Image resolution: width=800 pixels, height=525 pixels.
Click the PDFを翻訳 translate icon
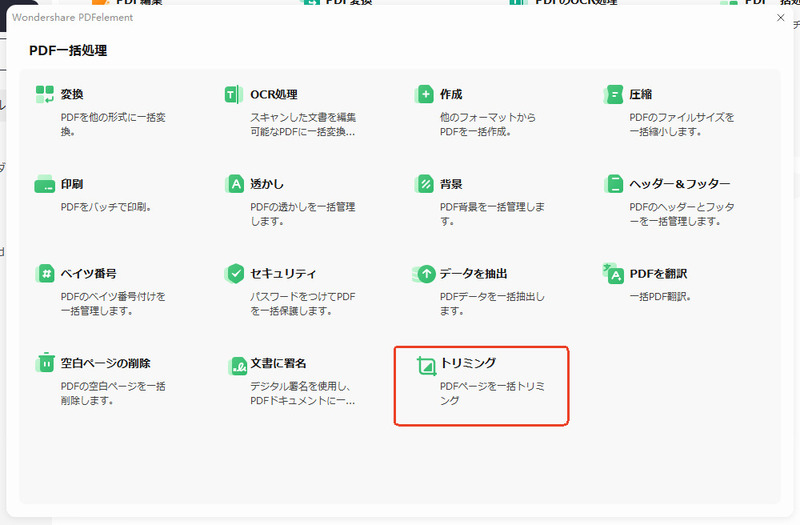pyautogui.click(x=613, y=273)
